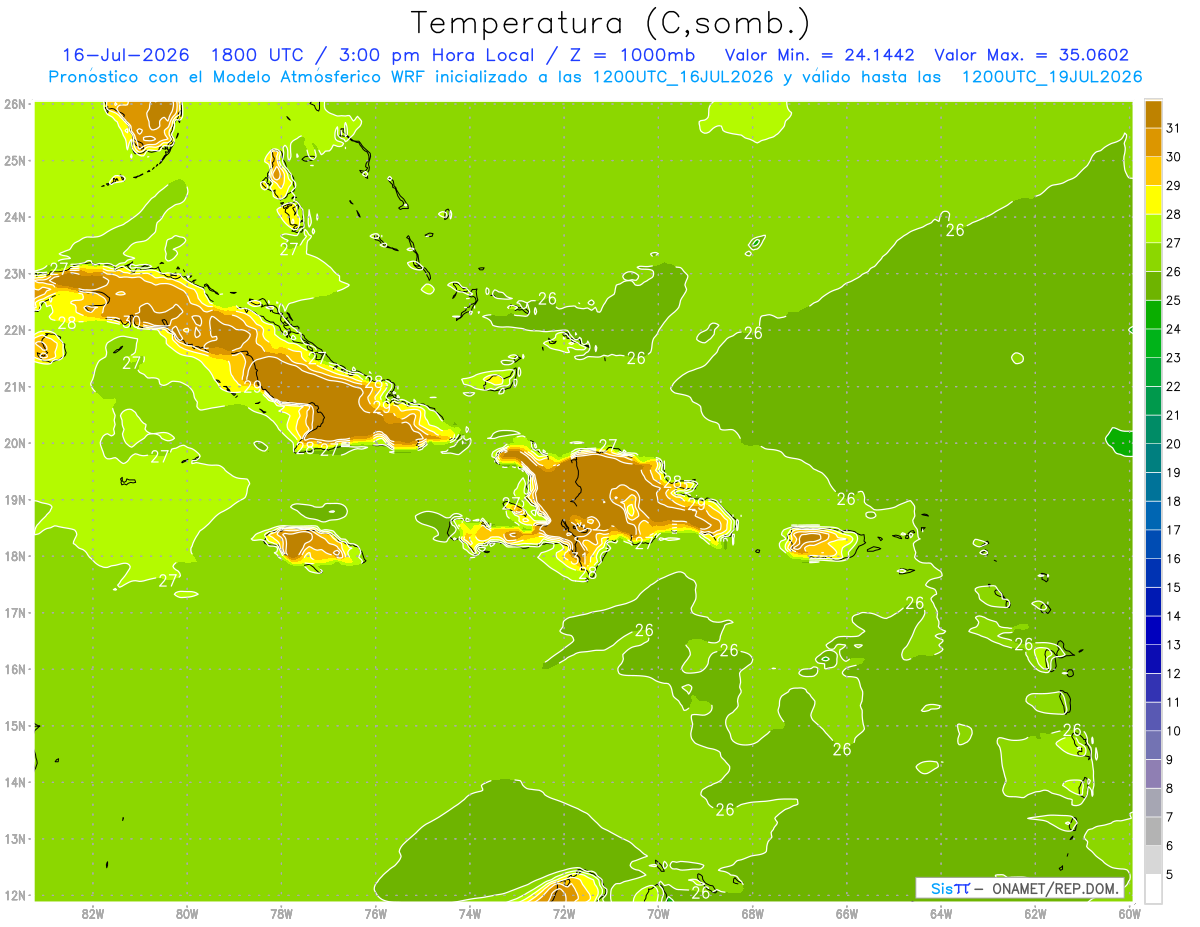Click the '76W' longitude label
This screenshot has width=1200, height=927.
(x=376, y=913)
